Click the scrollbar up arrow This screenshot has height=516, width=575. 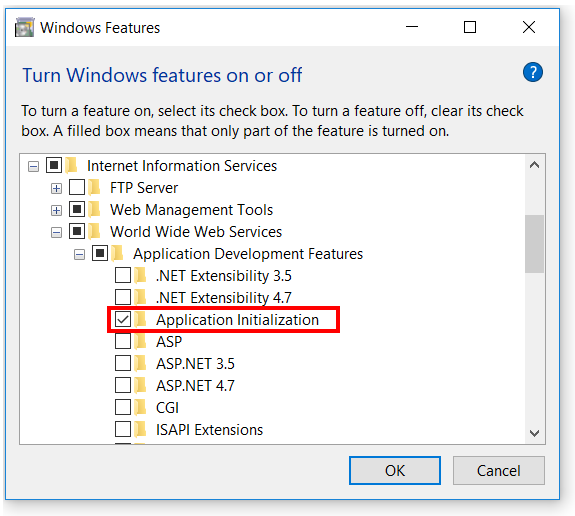tap(534, 165)
